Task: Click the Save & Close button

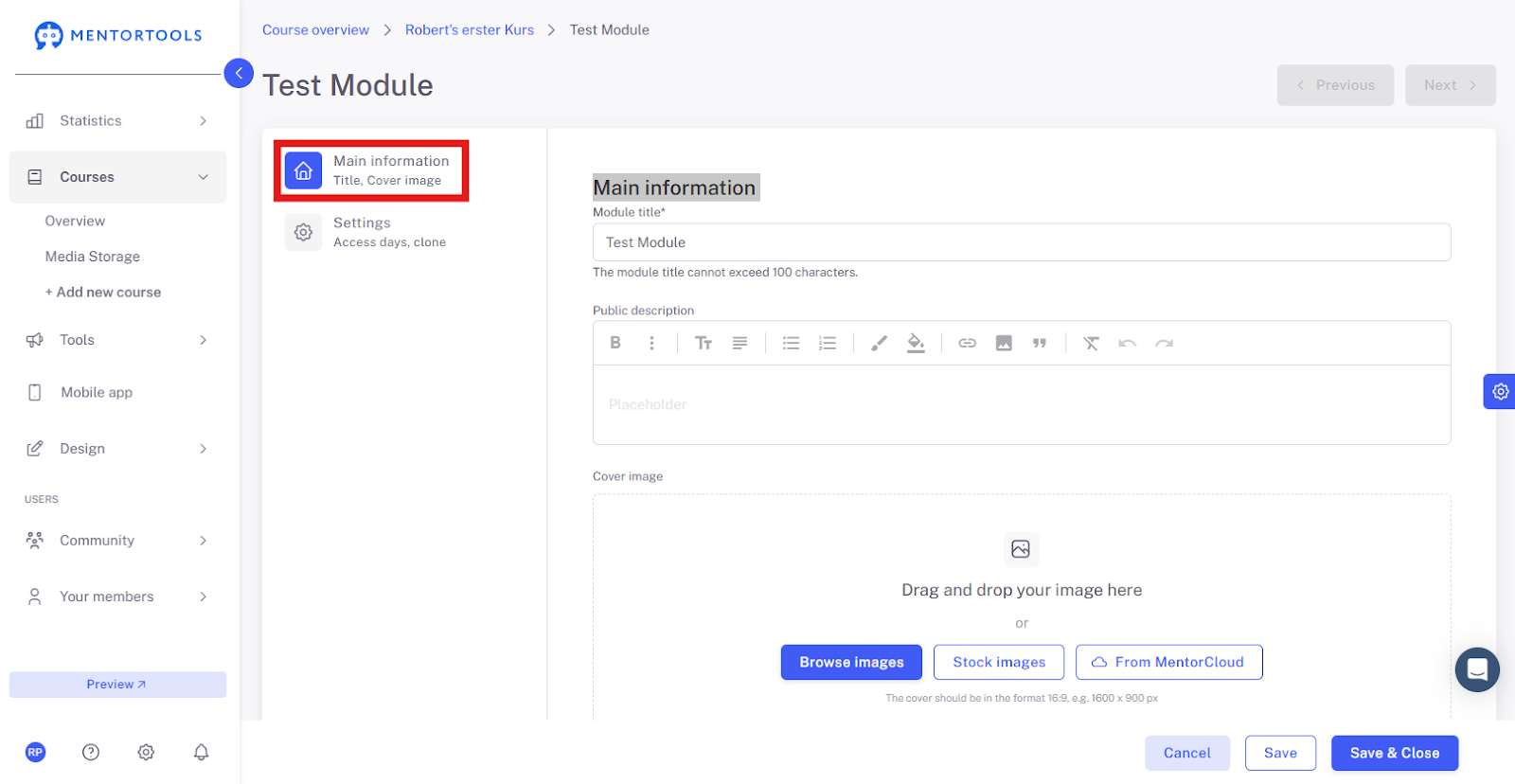Action: tap(1395, 753)
